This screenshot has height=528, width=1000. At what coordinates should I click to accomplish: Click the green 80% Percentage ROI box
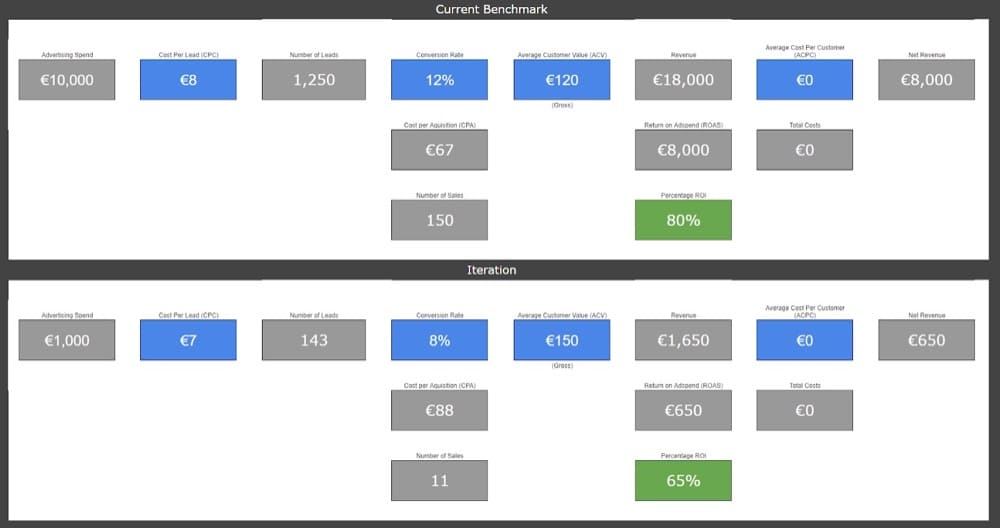point(683,220)
